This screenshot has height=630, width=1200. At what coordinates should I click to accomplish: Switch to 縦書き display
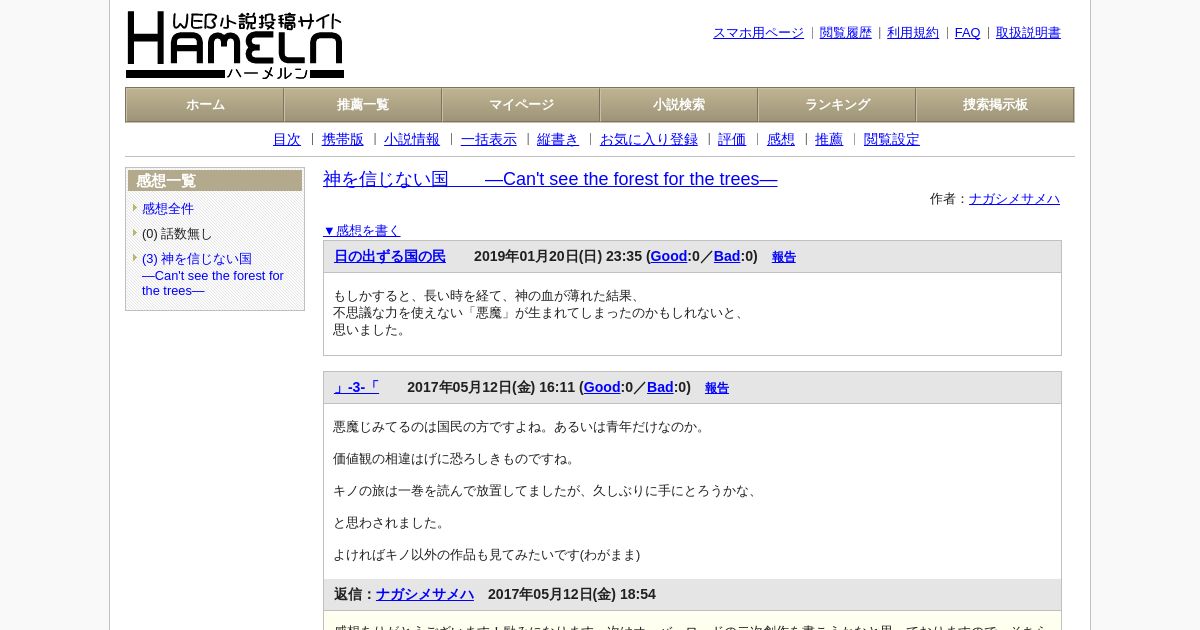[x=558, y=140]
